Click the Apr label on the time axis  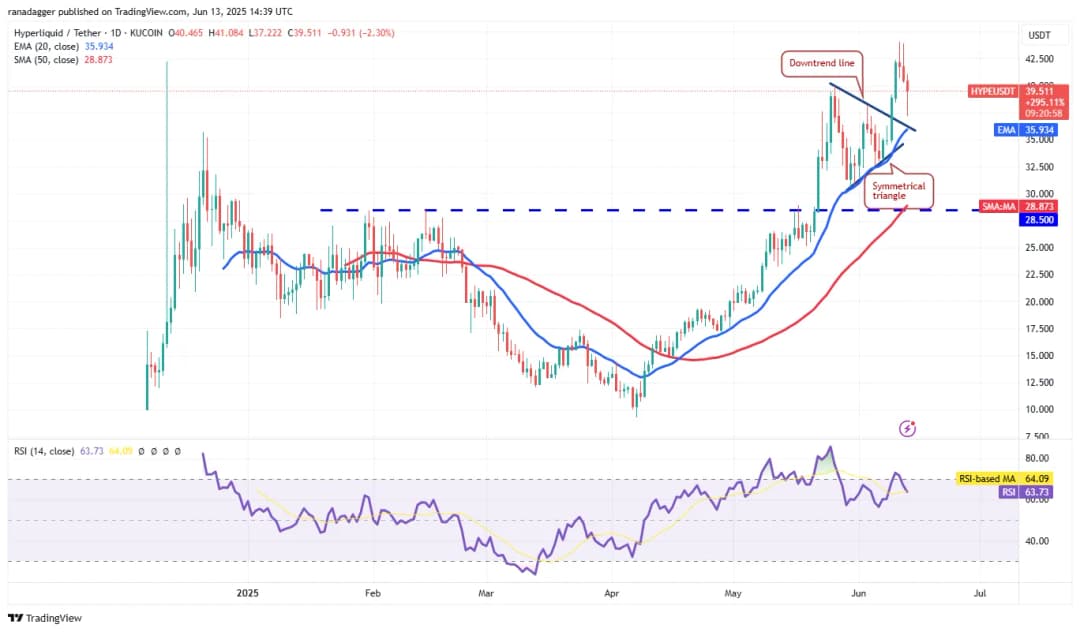click(x=611, y=593)
